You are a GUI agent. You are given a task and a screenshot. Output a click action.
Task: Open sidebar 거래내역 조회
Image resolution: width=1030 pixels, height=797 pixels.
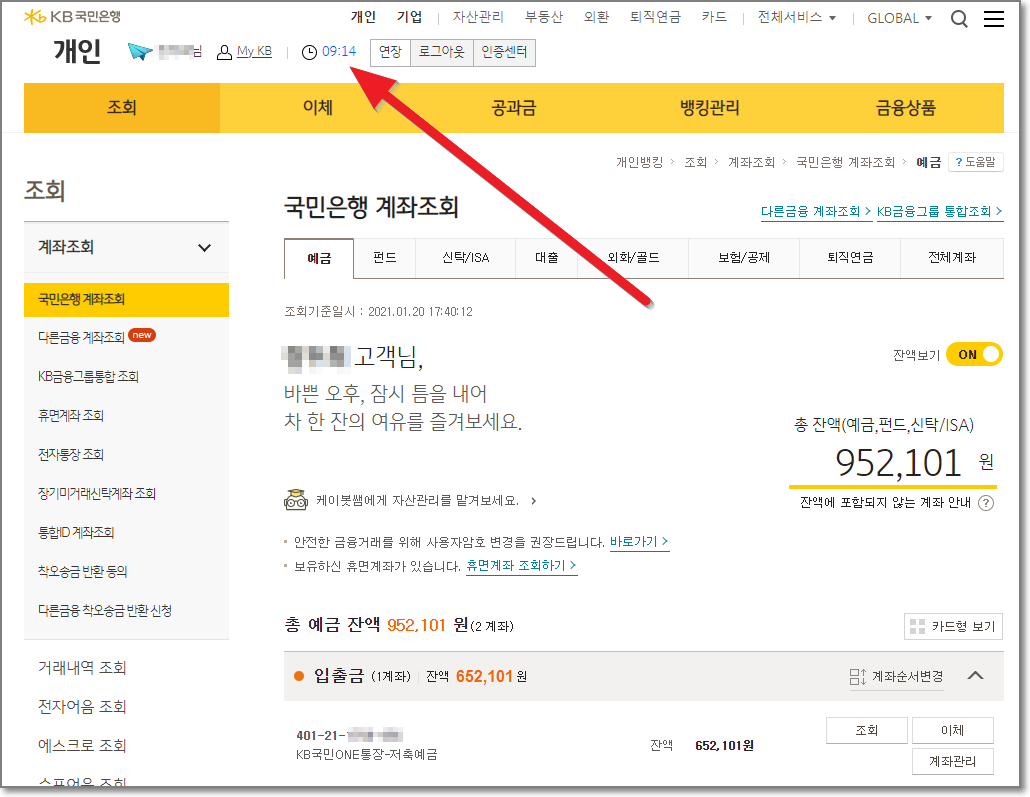[82, 668]
